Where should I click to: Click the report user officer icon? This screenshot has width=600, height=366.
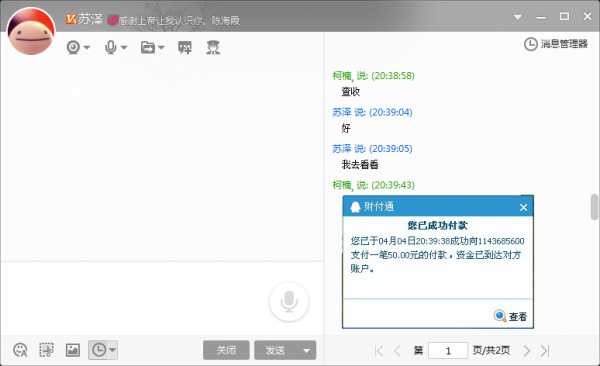tap(213, 47)
